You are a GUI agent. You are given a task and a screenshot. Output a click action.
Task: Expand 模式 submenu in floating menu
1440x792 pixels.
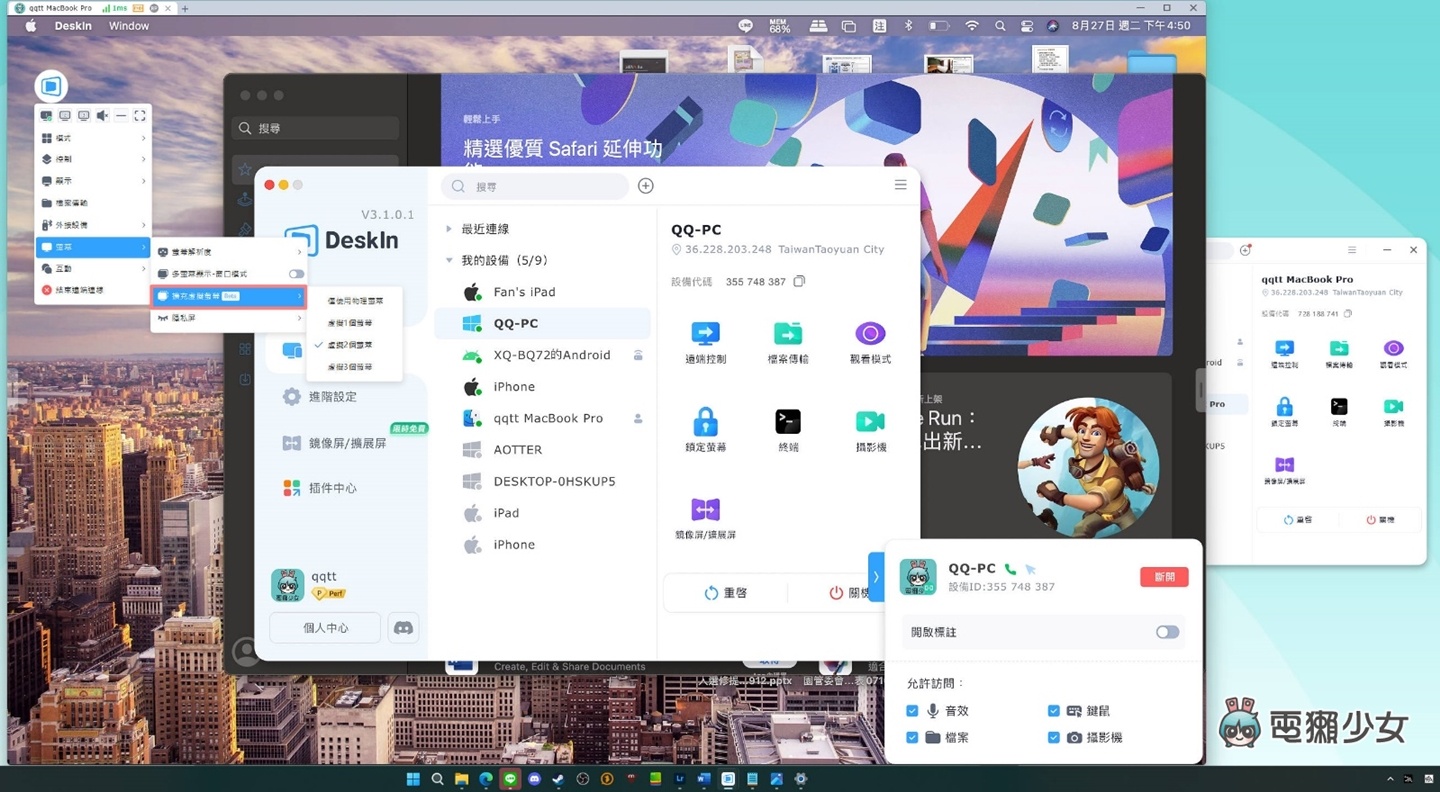(x=92, y=138)
